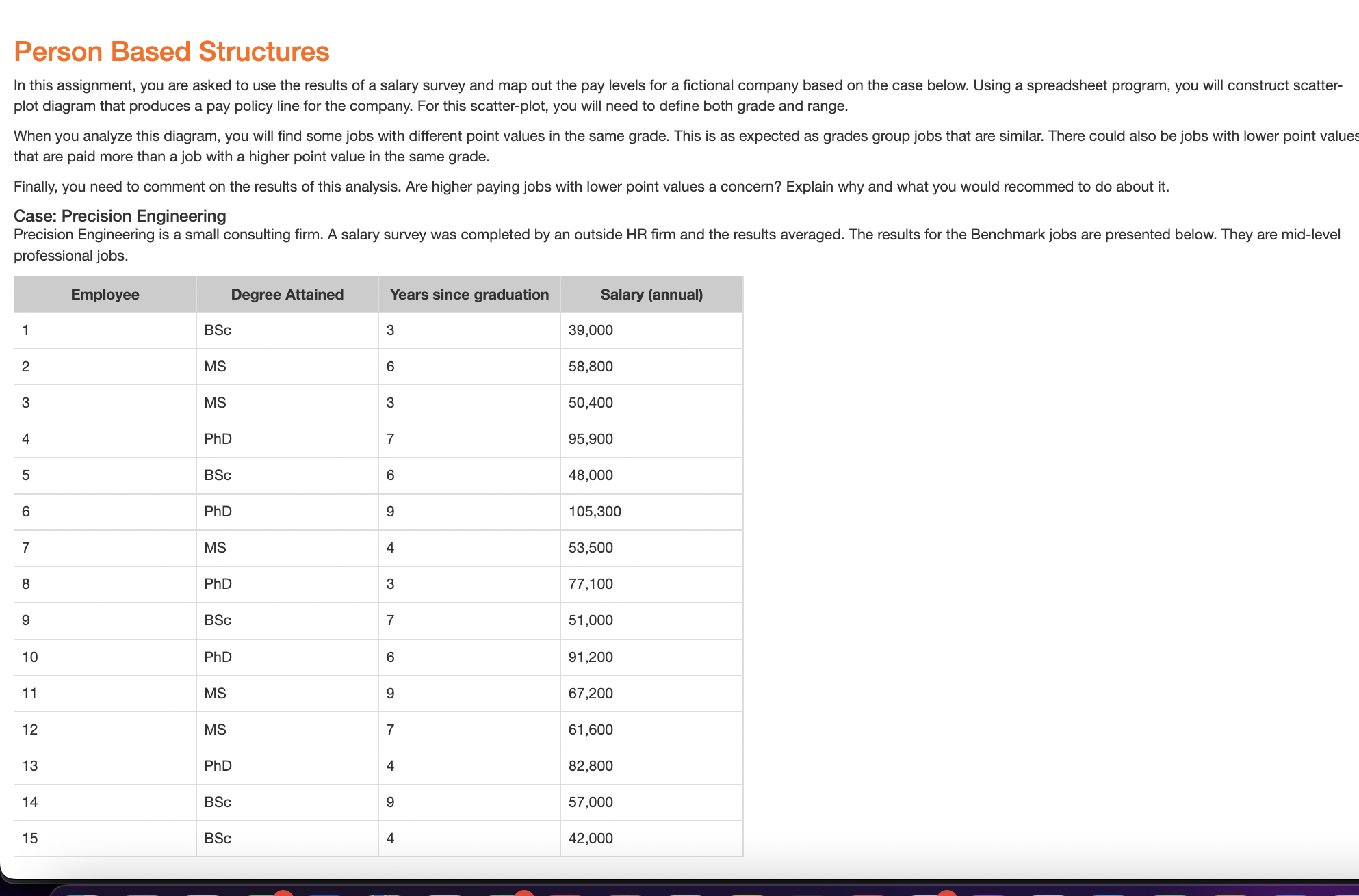Viewport: 1359px width, 896px height.
Task: Select Employee 8's row number
Action: [26, 583]
